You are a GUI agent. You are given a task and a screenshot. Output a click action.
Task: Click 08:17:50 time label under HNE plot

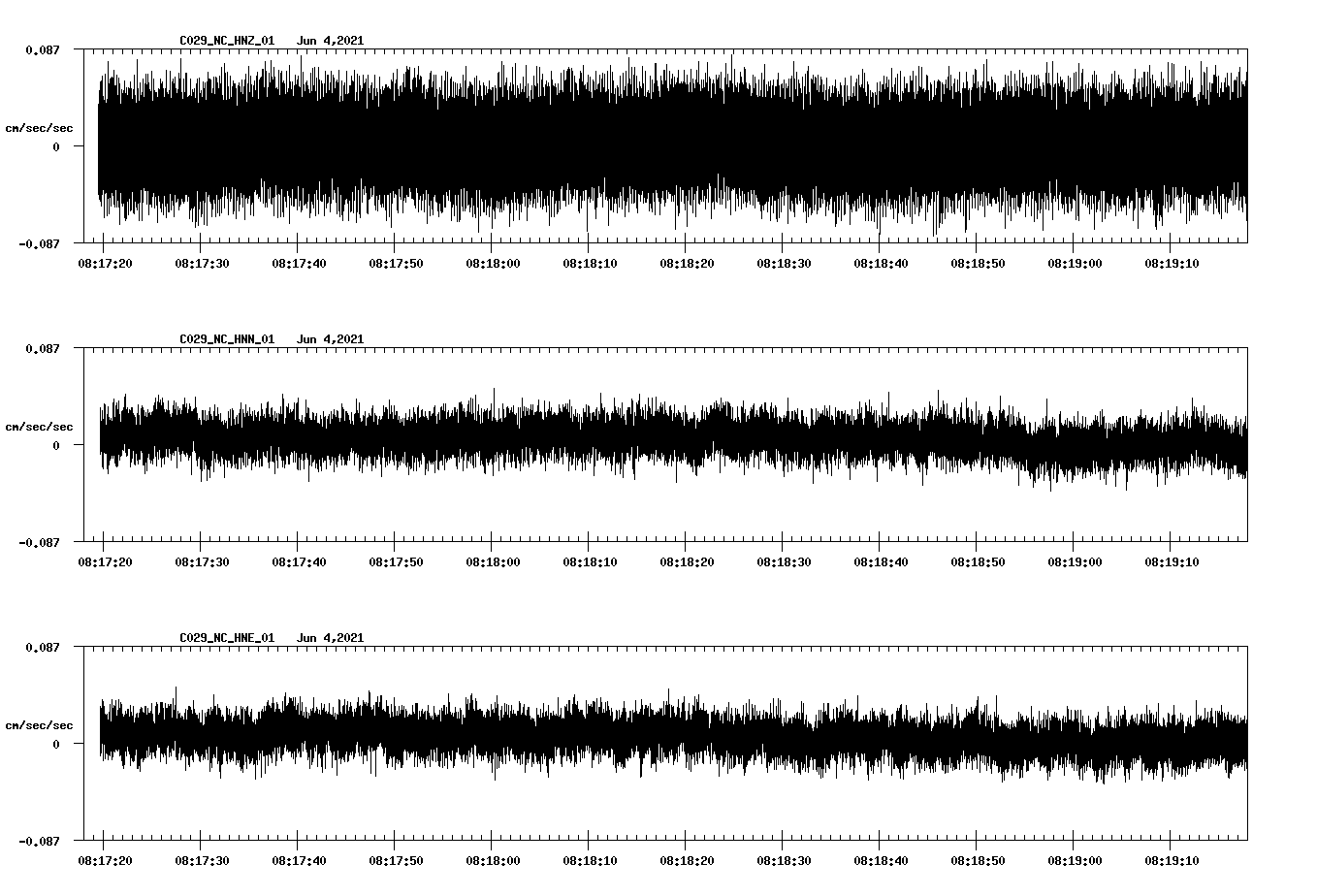396,861
